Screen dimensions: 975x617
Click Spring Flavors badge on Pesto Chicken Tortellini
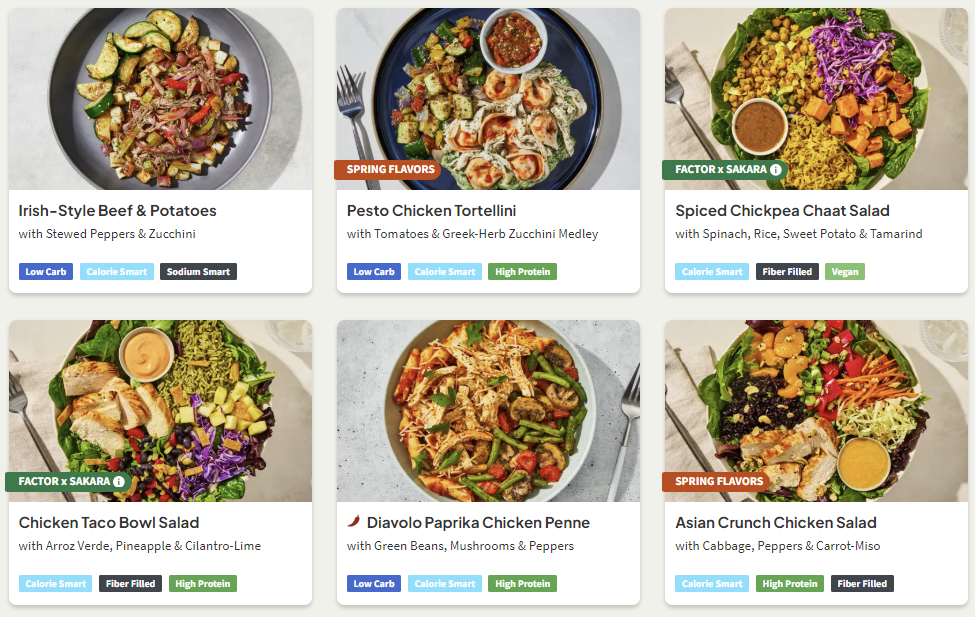pyautogui.click(x=390, y=170)
